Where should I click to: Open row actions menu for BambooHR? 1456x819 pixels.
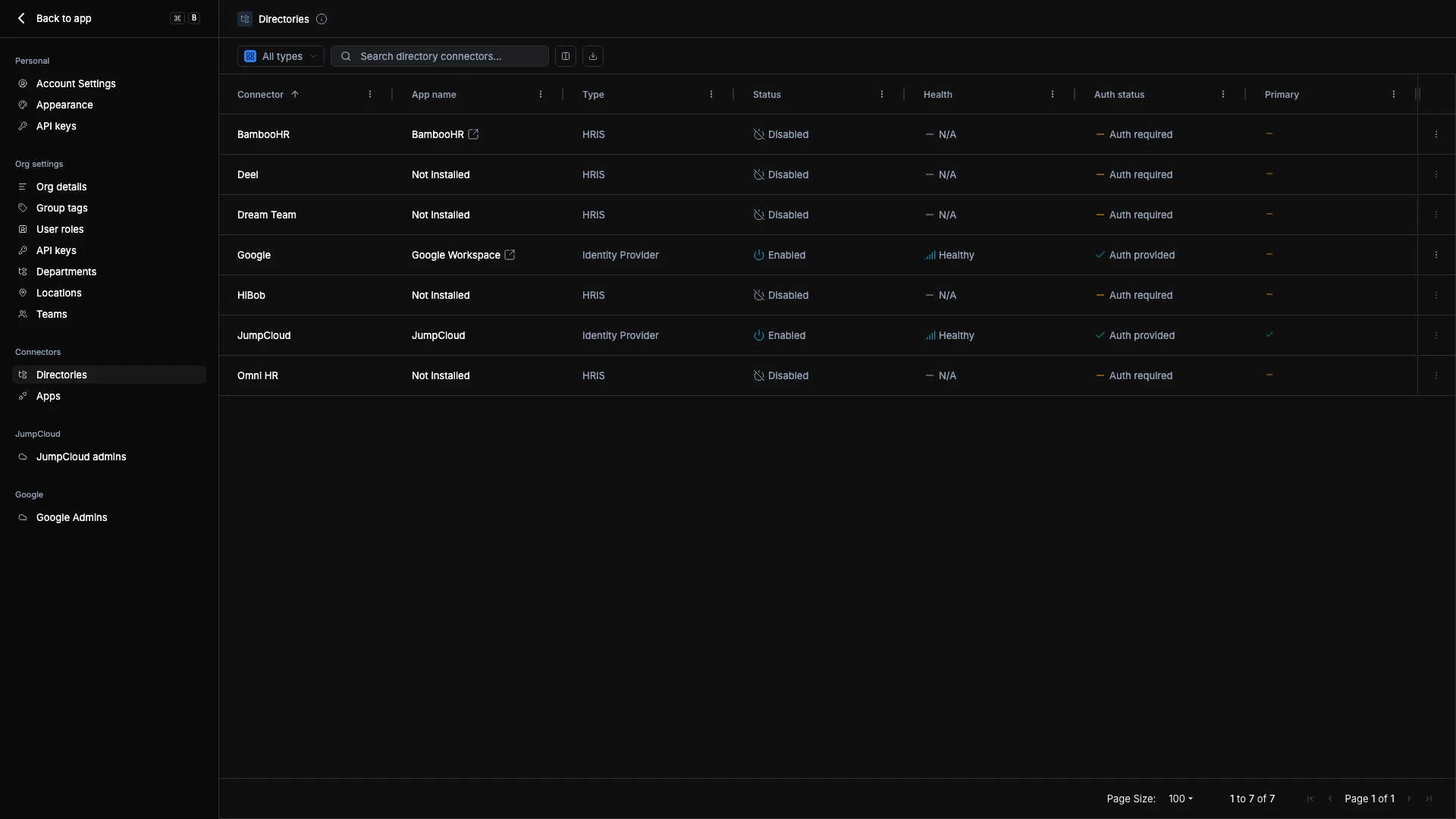[1436, 134]
